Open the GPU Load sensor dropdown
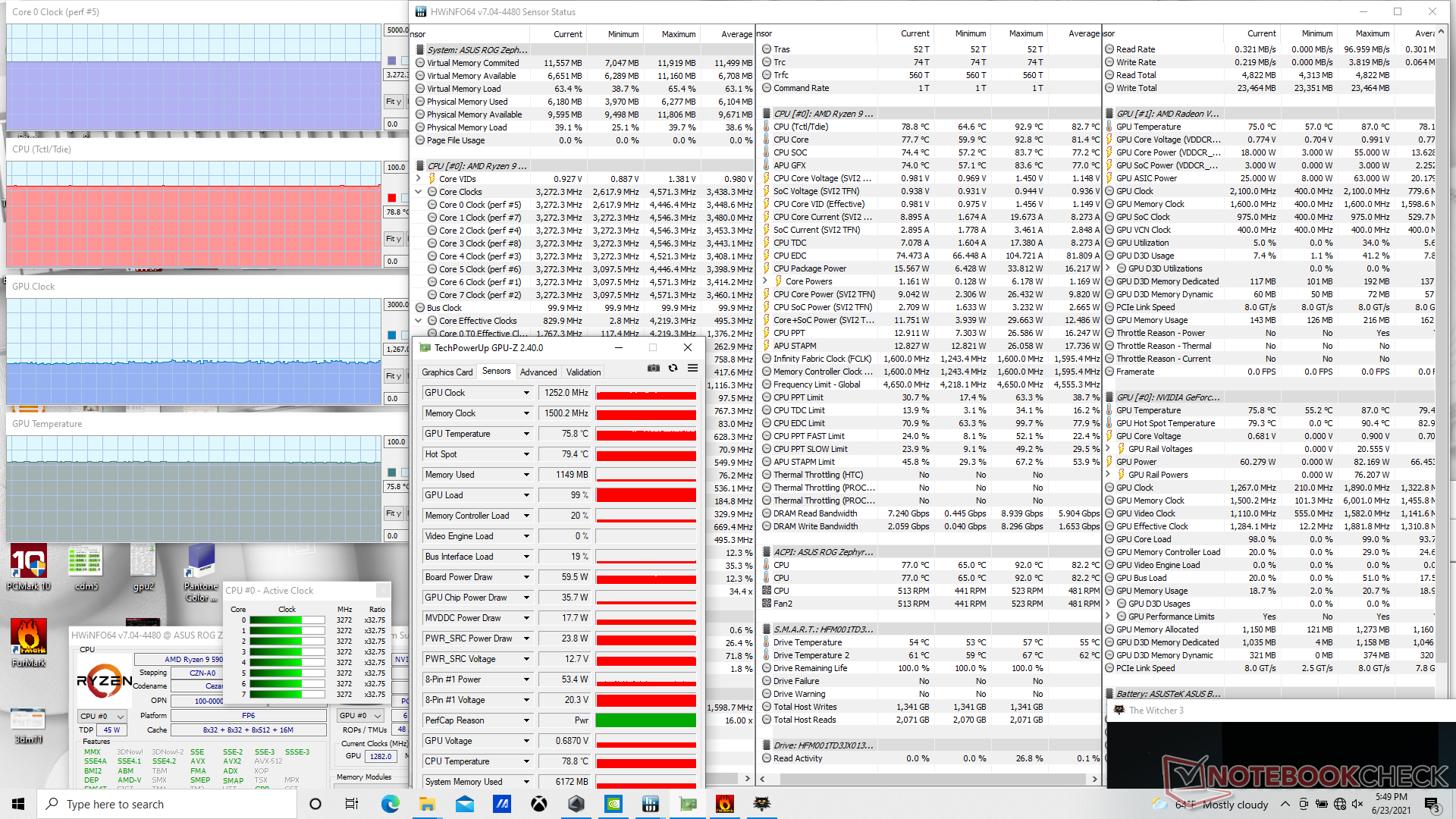1456x819 pixels. click(x=526, y=495)
